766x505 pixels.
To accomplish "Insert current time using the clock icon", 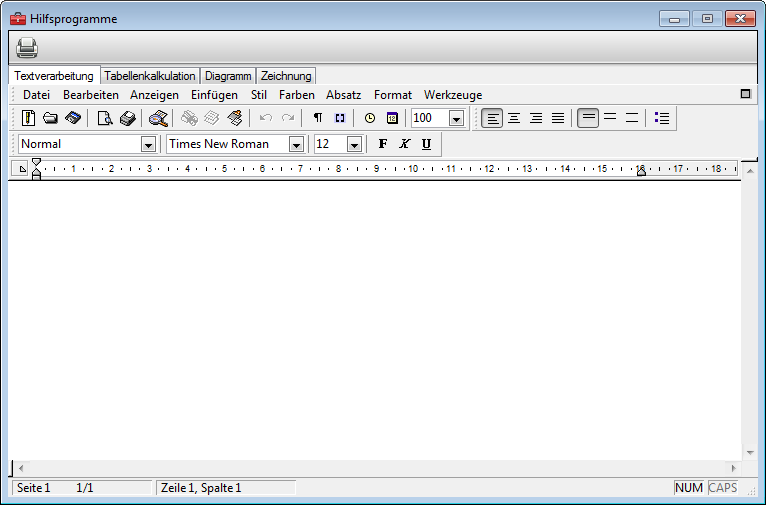I will [x=370, y=118].
